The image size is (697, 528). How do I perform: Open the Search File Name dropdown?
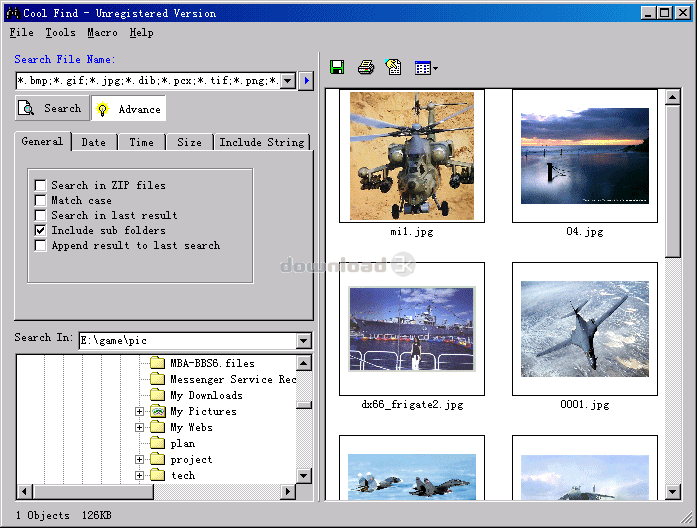click(288, 81)
